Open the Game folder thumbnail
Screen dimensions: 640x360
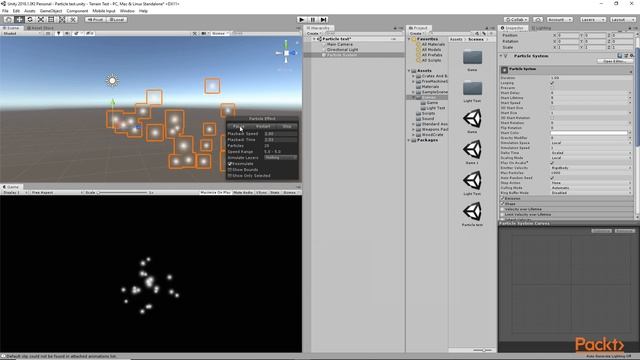[x=472, y=57]
